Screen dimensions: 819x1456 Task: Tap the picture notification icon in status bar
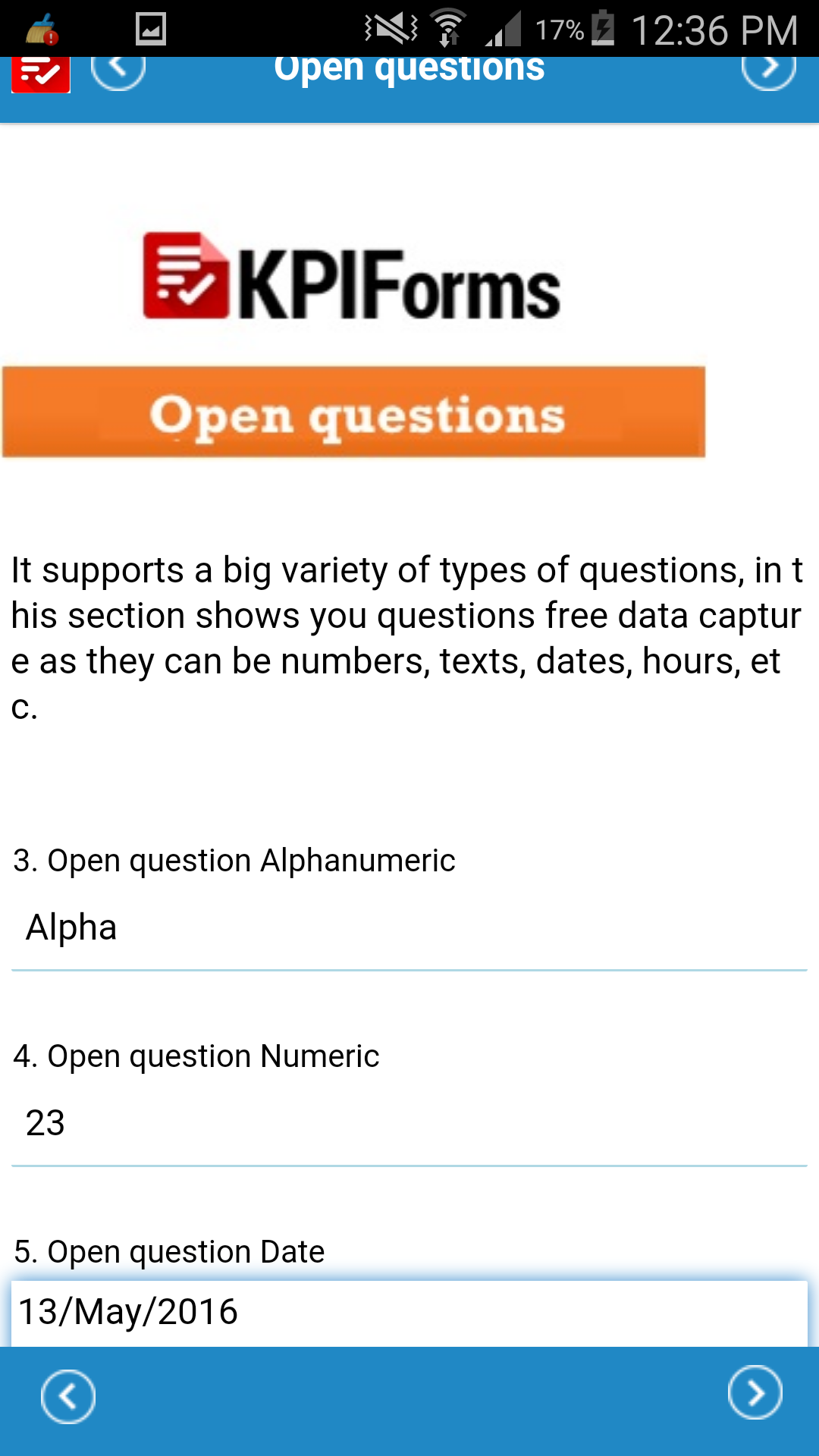click(150, 30)
